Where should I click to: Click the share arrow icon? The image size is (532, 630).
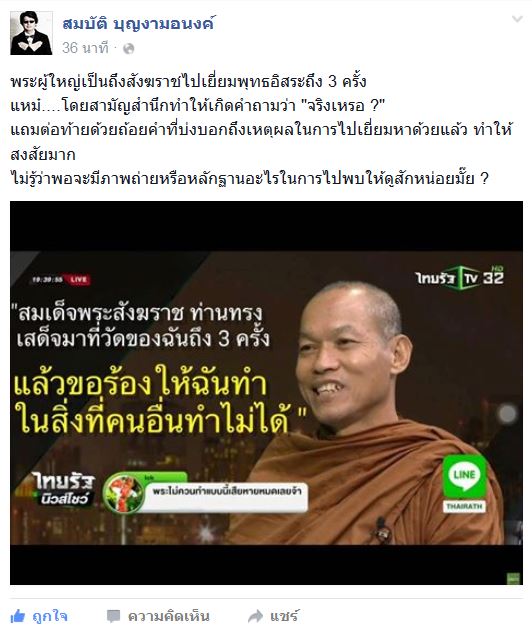255,616
